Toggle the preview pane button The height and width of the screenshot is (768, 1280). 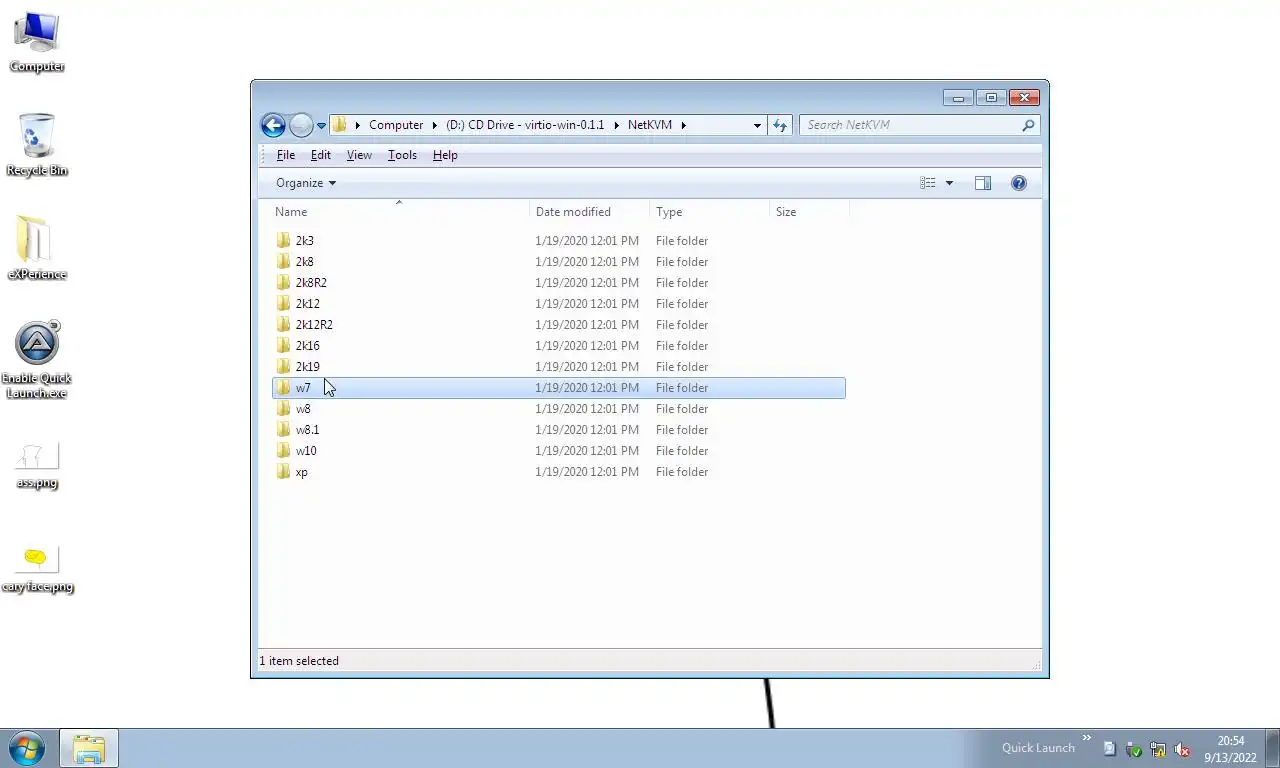coord(983,183)
